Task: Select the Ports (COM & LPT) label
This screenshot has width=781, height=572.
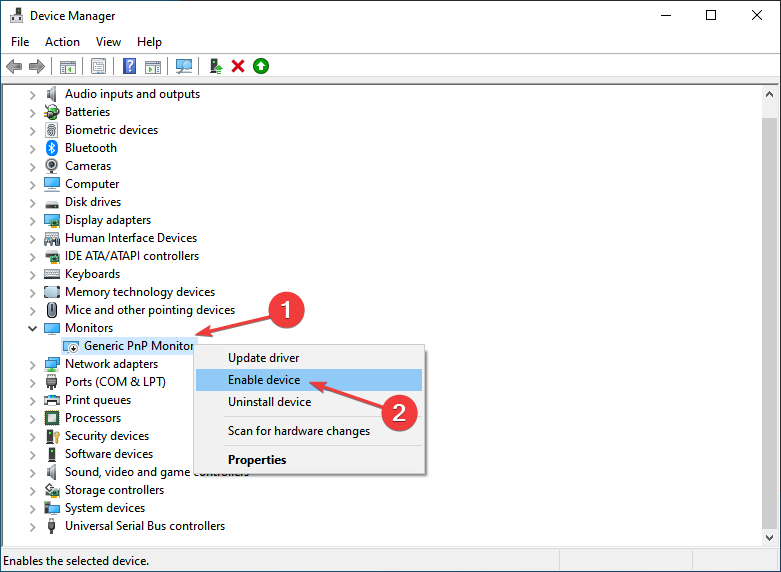Action: [x=115, y=382]
